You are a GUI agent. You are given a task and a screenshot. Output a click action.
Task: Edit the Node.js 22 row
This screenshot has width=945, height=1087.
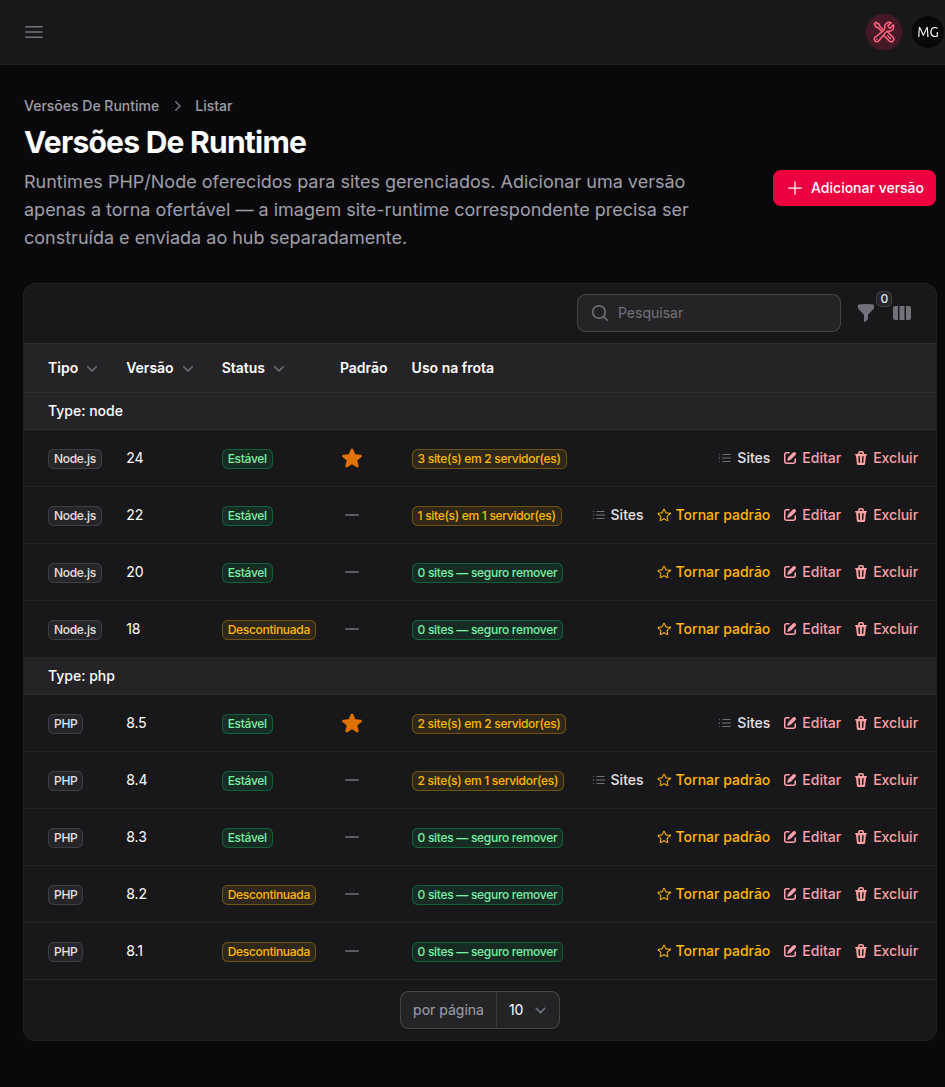tap(812, 515)
